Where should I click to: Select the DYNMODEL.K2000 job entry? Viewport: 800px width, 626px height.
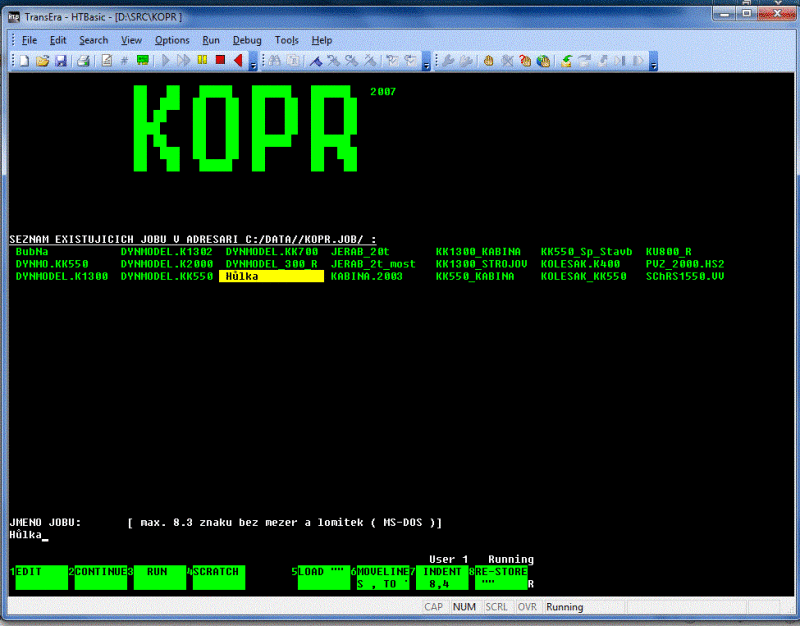[x=166, y=264]
